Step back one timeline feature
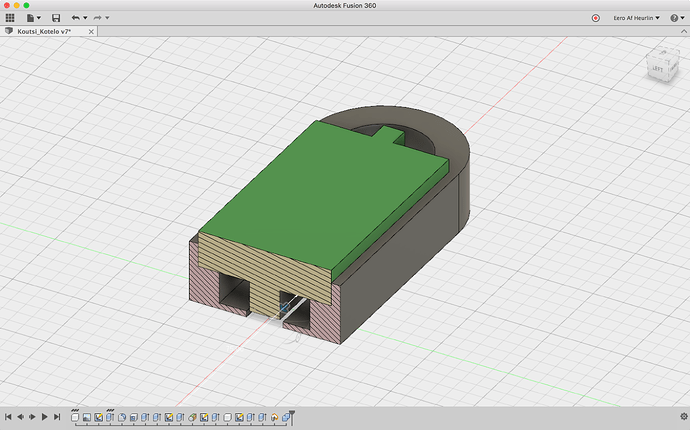The width and height of the screenshot is (690, 430). pyautogui.click(x=20, y=417)
